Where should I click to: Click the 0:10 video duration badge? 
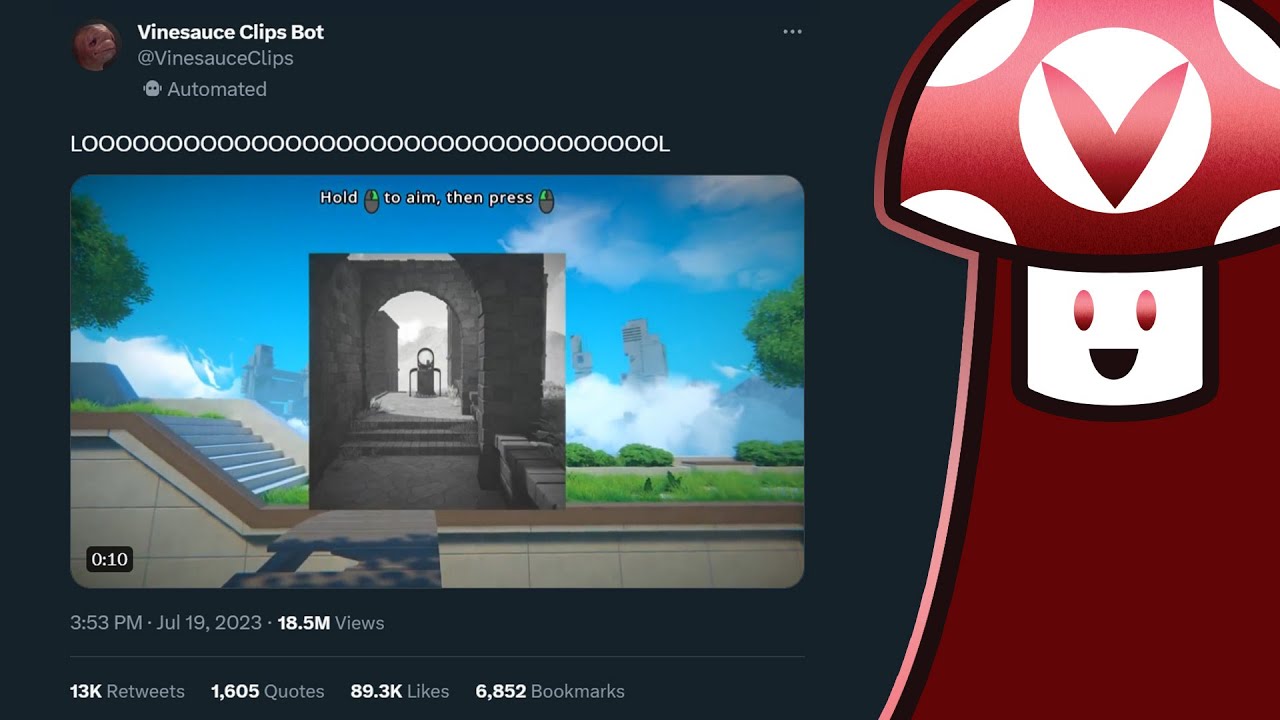(x=109, y=559)
